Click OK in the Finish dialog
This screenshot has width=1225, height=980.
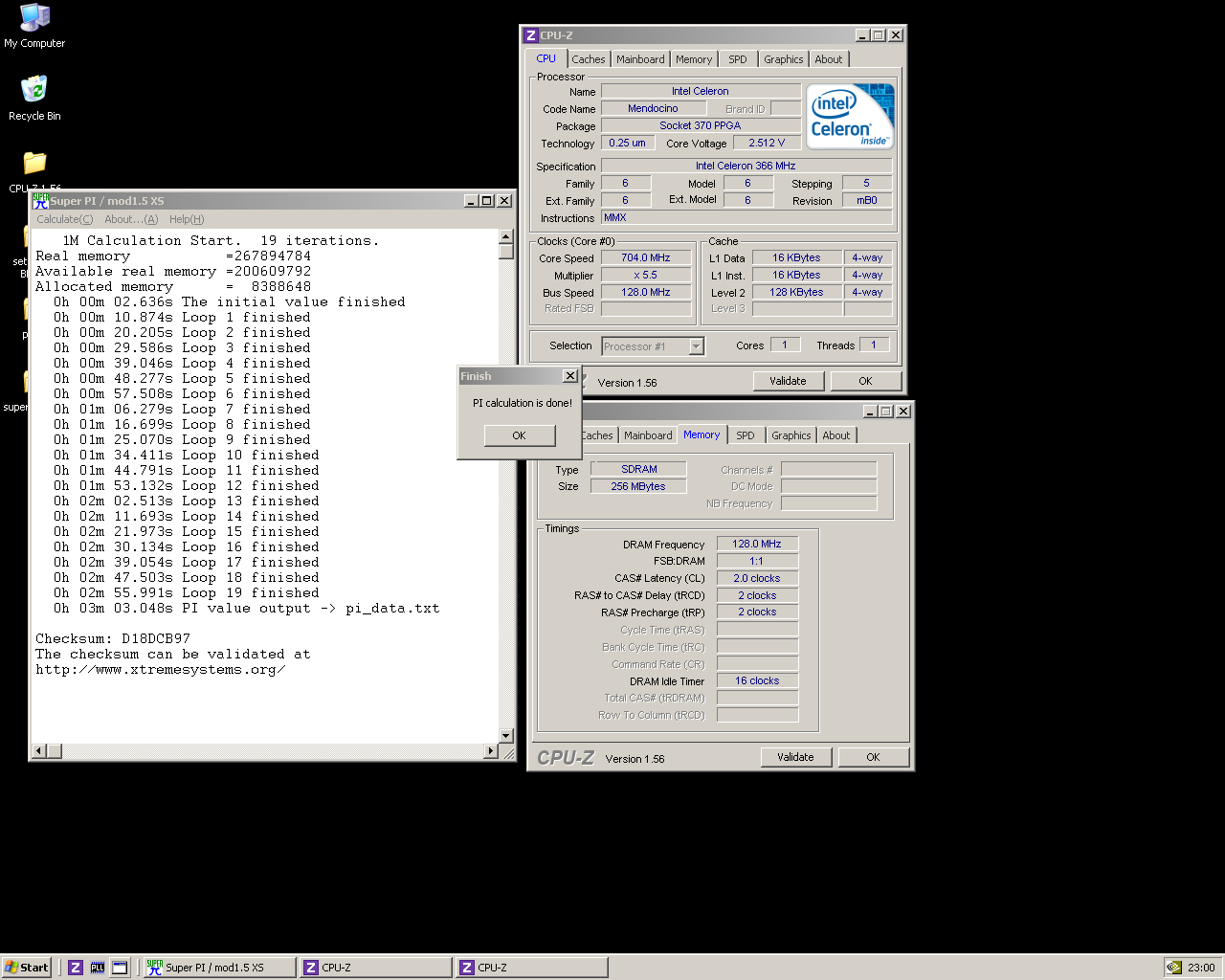[x=519, y=435]
